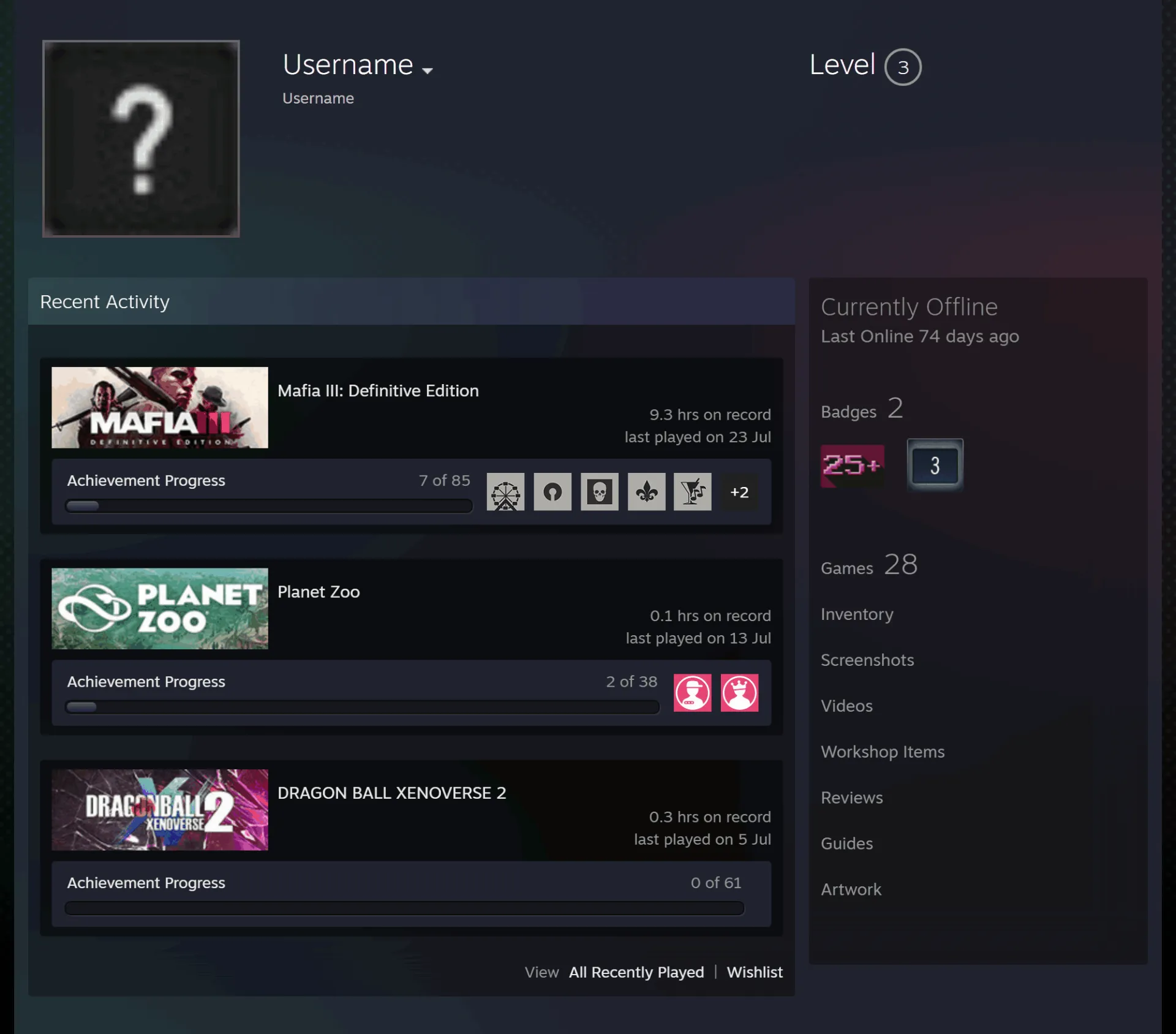Click the cocktail glass achievement icon for Mafia III

(x=693, y=492)
